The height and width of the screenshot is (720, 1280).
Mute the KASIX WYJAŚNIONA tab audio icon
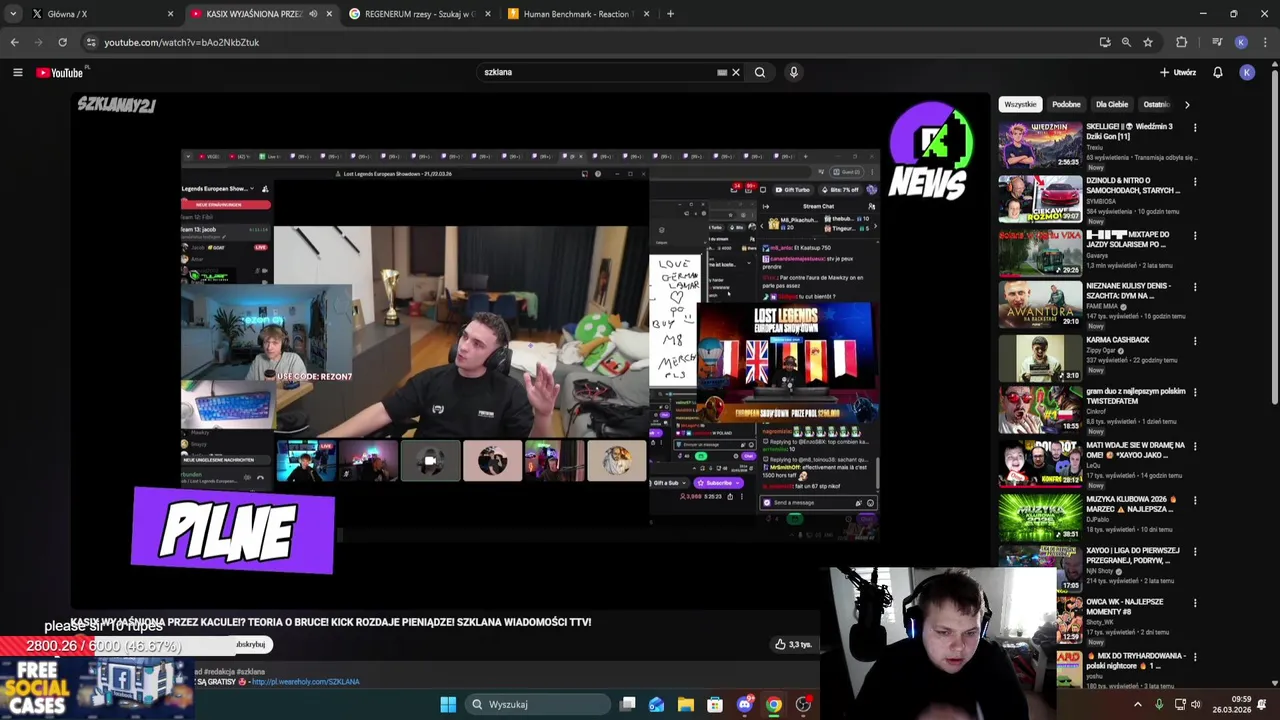click(313, 14)
